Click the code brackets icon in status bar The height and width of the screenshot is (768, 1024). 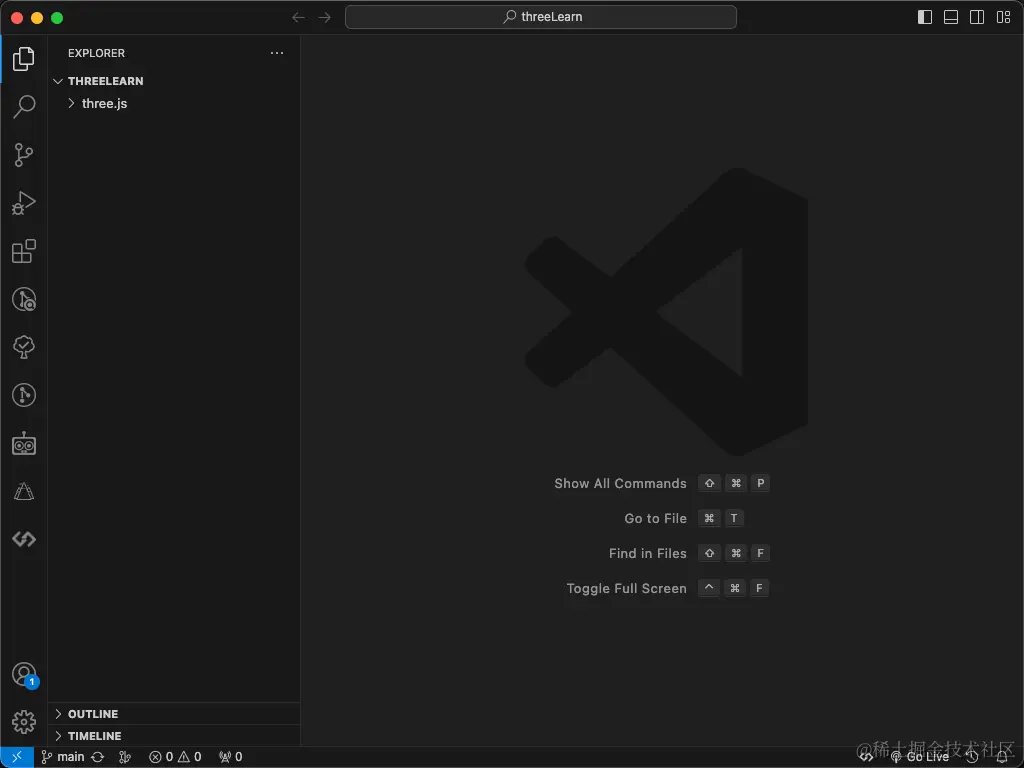click(x=867, y=757)
